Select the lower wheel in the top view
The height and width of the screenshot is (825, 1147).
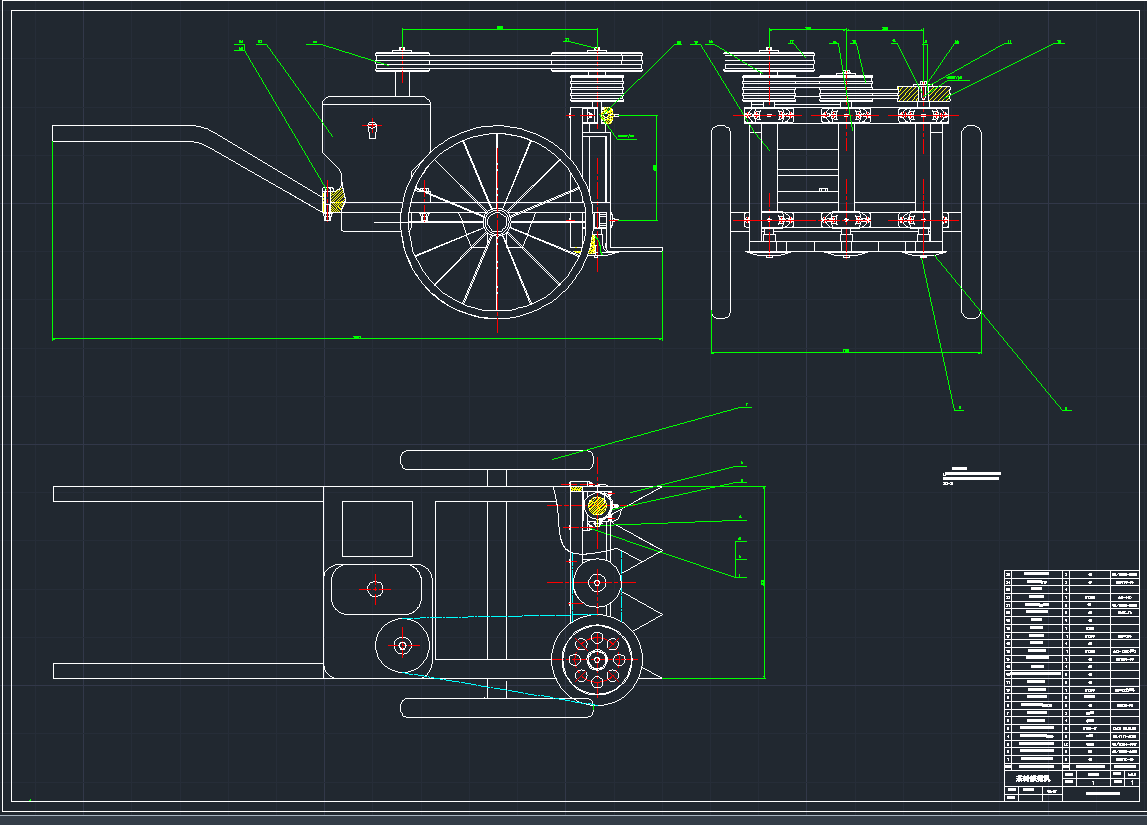coord(497,708)
